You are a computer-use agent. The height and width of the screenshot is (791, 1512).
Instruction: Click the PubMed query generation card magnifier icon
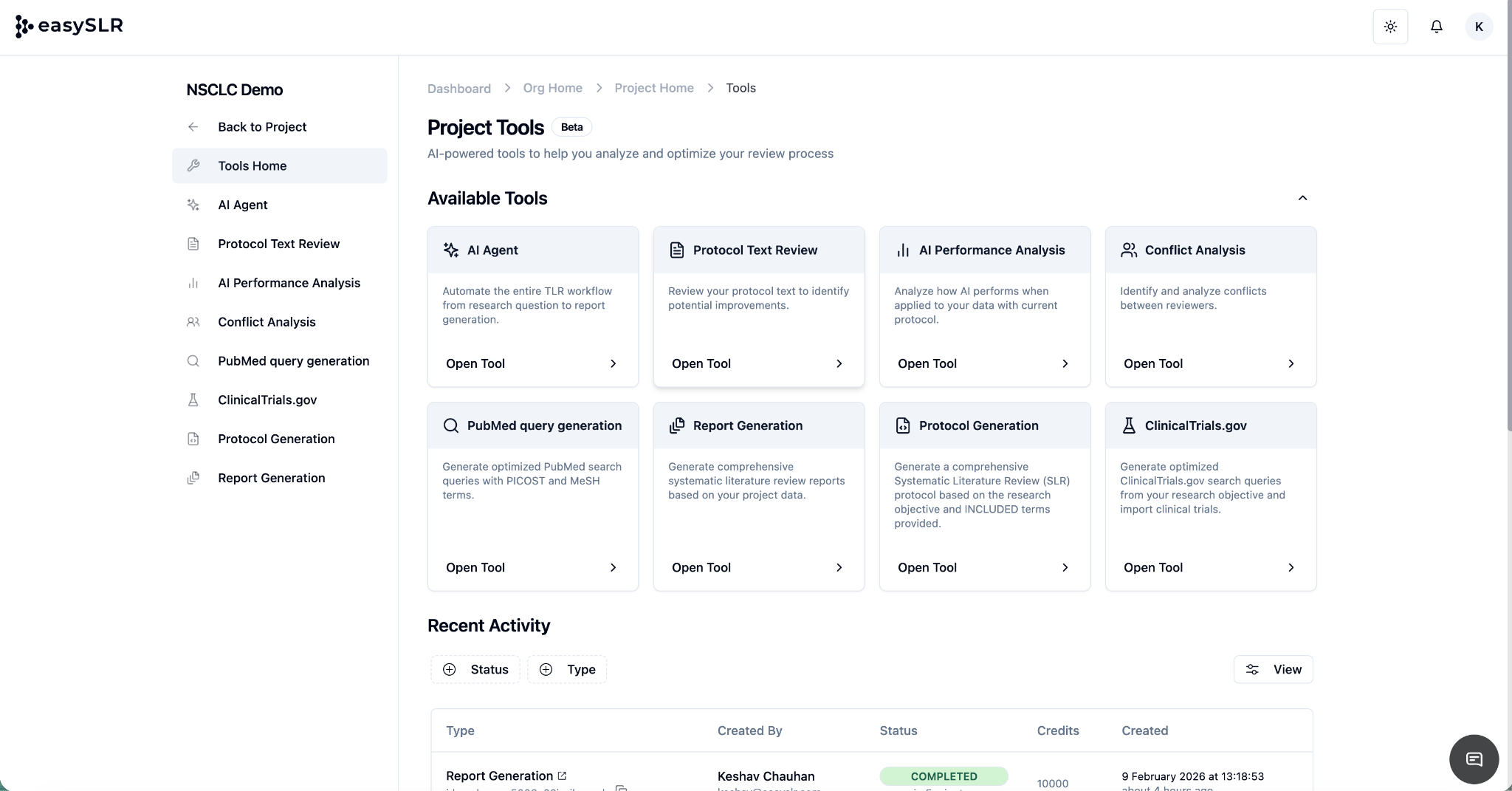[450, 425]
